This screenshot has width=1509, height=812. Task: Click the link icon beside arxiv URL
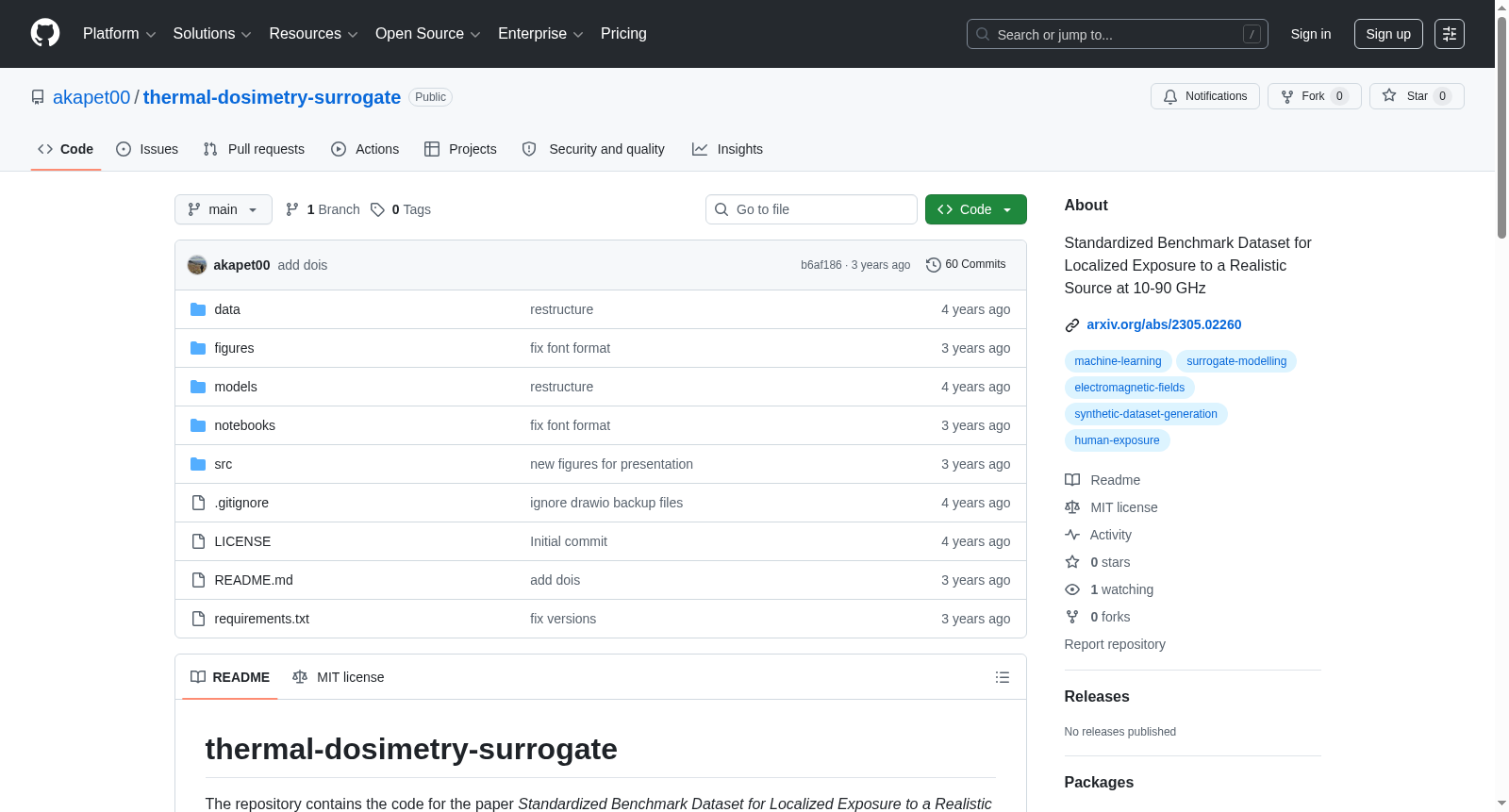(x=1072, y=325)
